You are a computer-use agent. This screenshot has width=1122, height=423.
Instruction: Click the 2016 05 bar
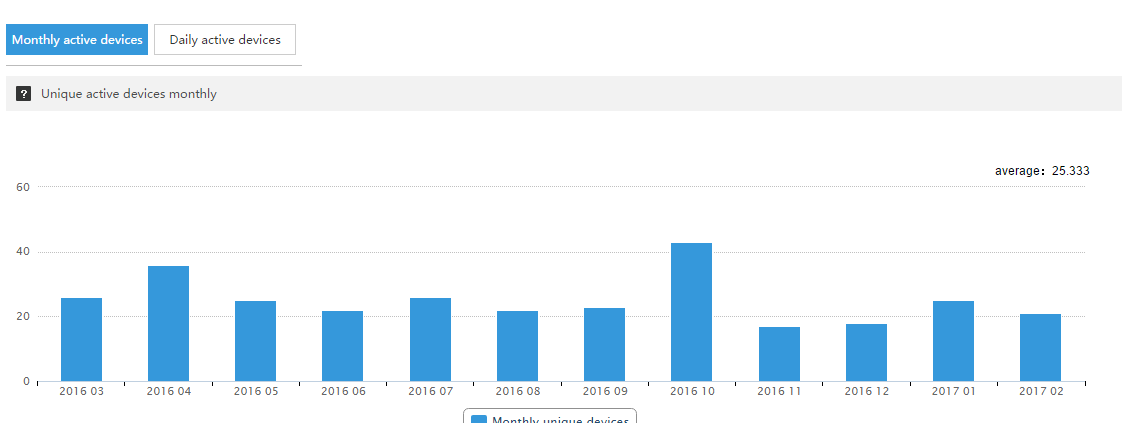pyautogui.click(x=255, y=341)
